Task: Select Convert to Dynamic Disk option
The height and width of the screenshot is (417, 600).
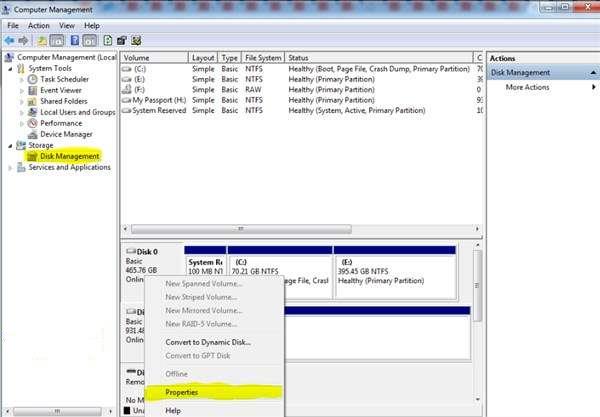Action: 208,342
